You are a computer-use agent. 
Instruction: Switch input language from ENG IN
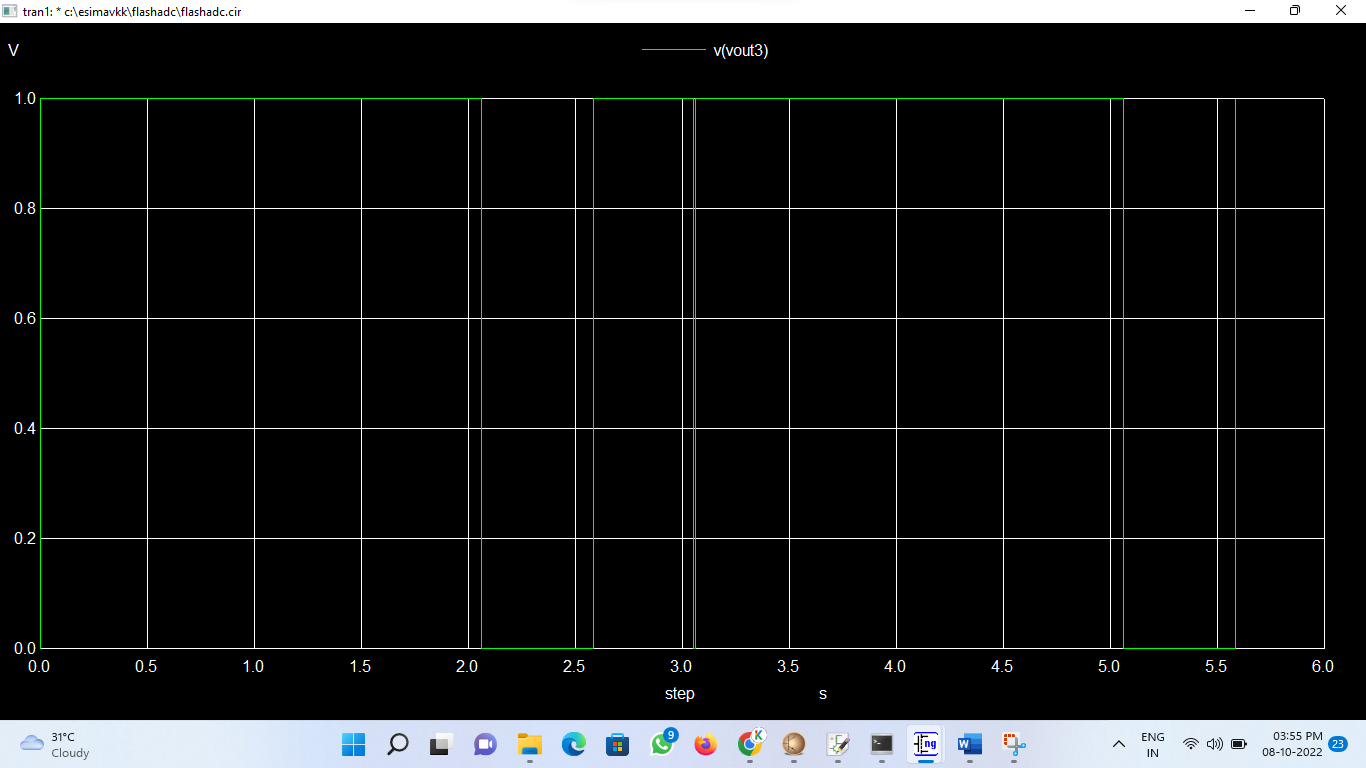pyautogui.click(x=1152, y=744)
